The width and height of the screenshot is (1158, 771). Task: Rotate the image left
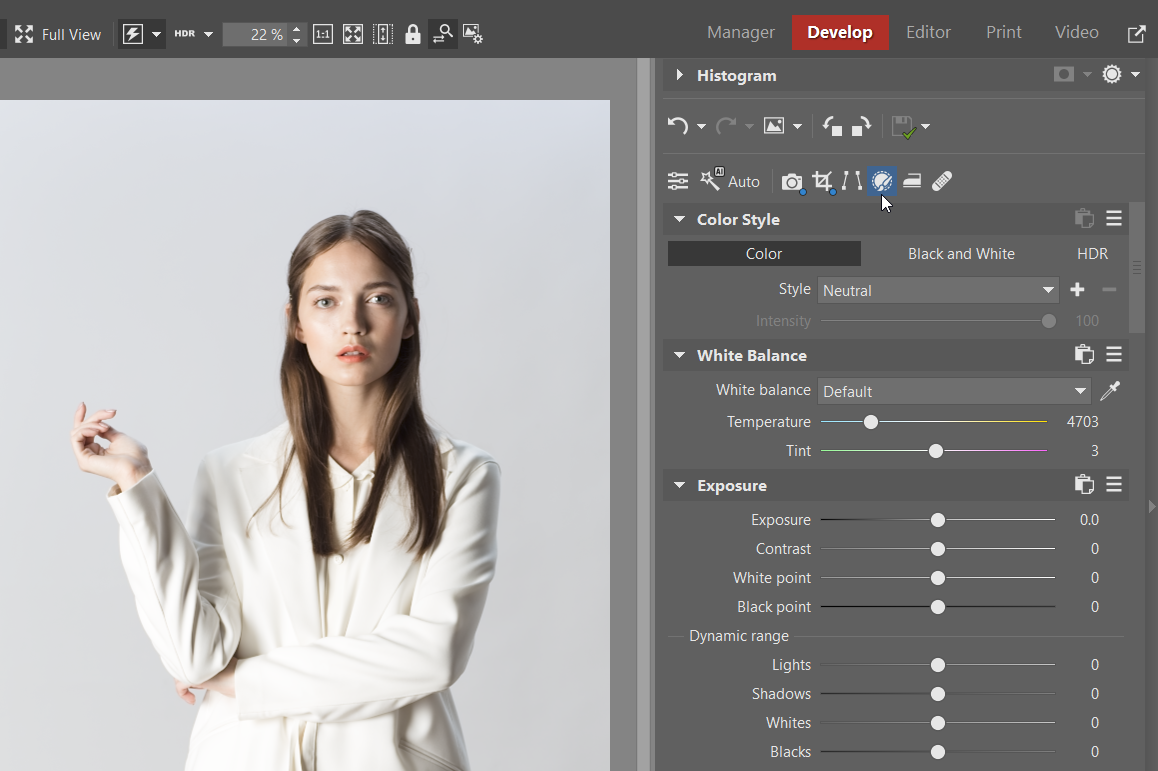click(832, 126)
